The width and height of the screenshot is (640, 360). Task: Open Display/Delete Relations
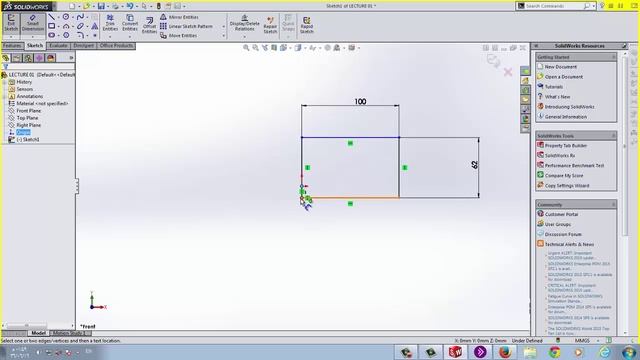click(x=244, y=23)
